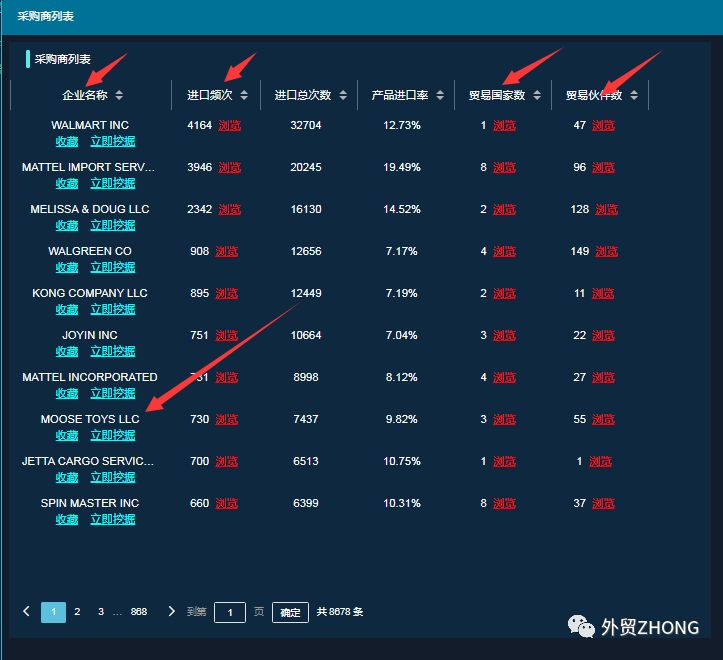The height and width of the screenshot is (660, 723).
Task: Jump to last page 868
Action: [x=139, y=612]
